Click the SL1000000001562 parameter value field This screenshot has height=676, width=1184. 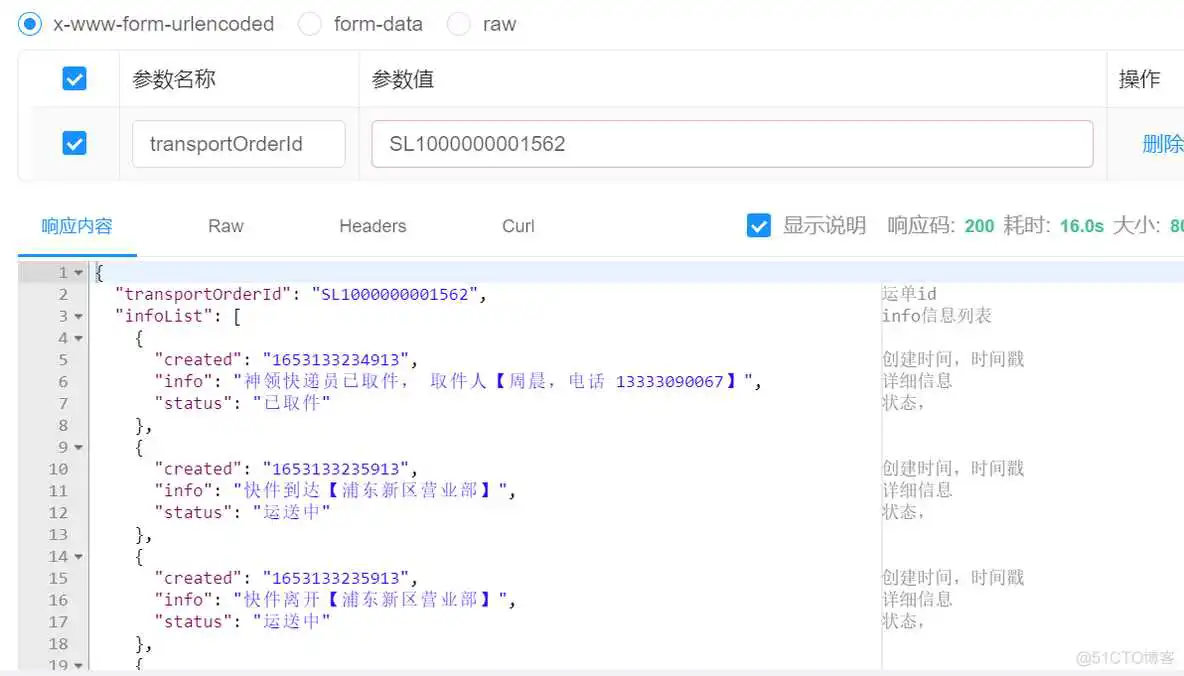pos(731,144)
